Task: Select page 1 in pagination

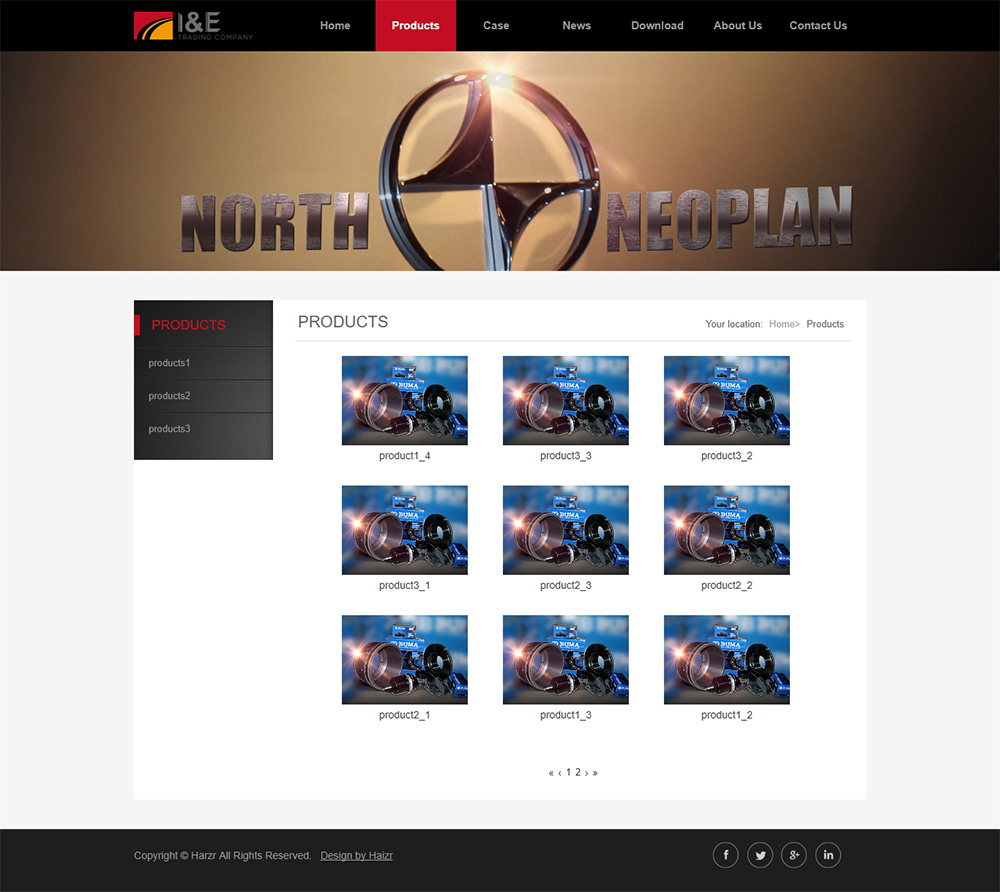Action: click(569, 773)
